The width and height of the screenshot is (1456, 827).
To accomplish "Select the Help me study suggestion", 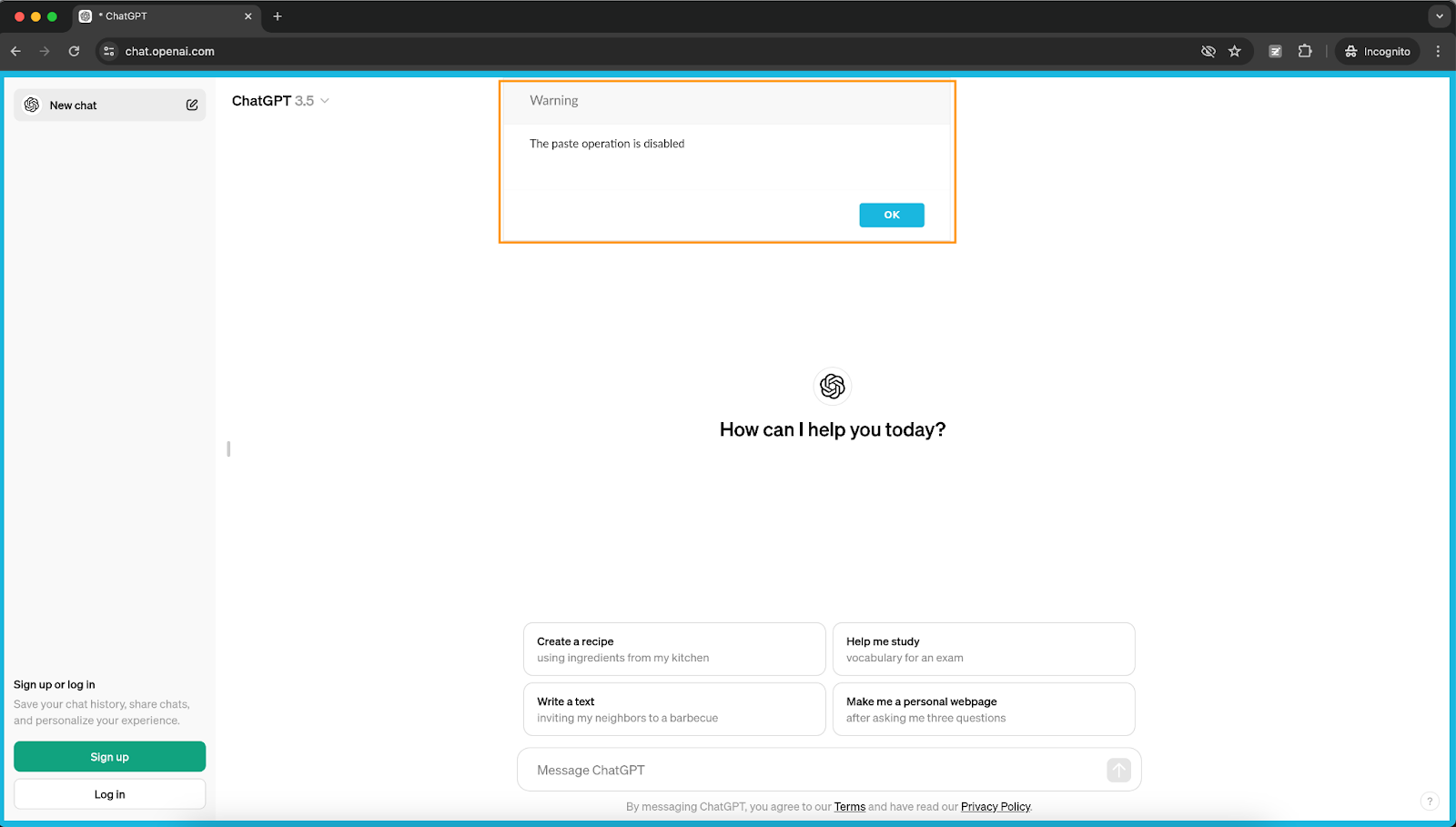I will 984,649.
